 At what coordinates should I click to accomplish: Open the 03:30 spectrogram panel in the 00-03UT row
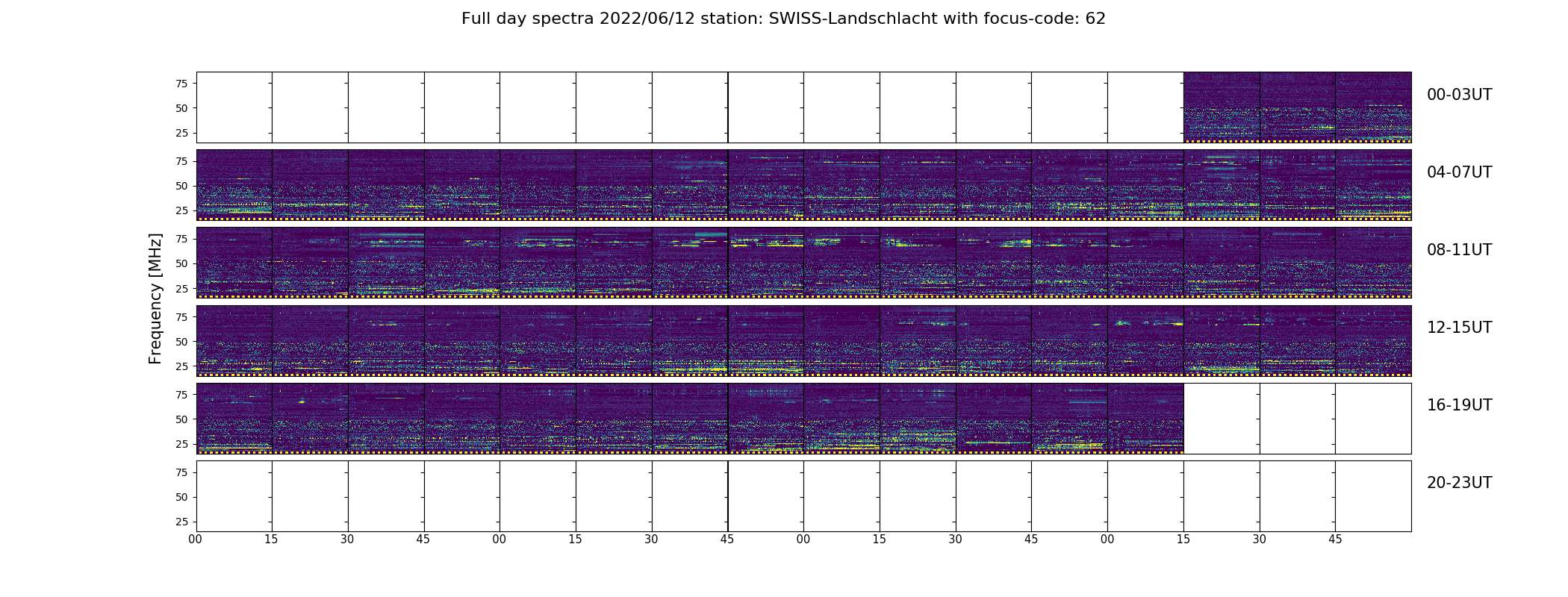pos(1298,107)
